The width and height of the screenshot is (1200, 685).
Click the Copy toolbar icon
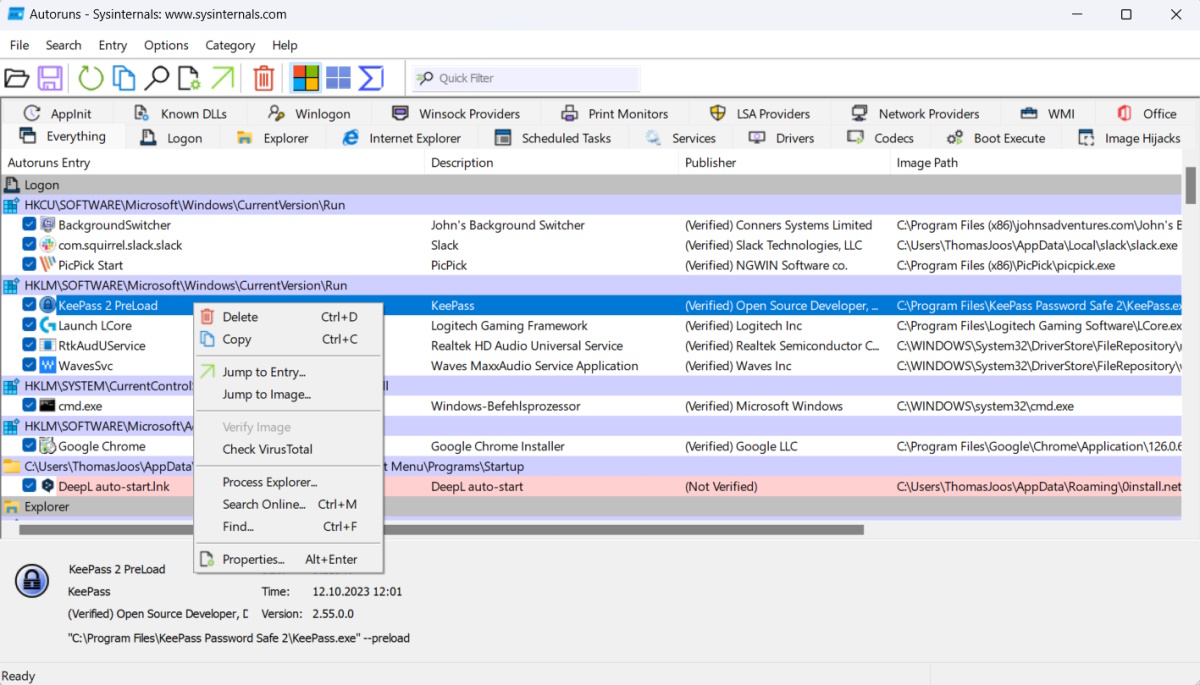click(x=124, y=78)
